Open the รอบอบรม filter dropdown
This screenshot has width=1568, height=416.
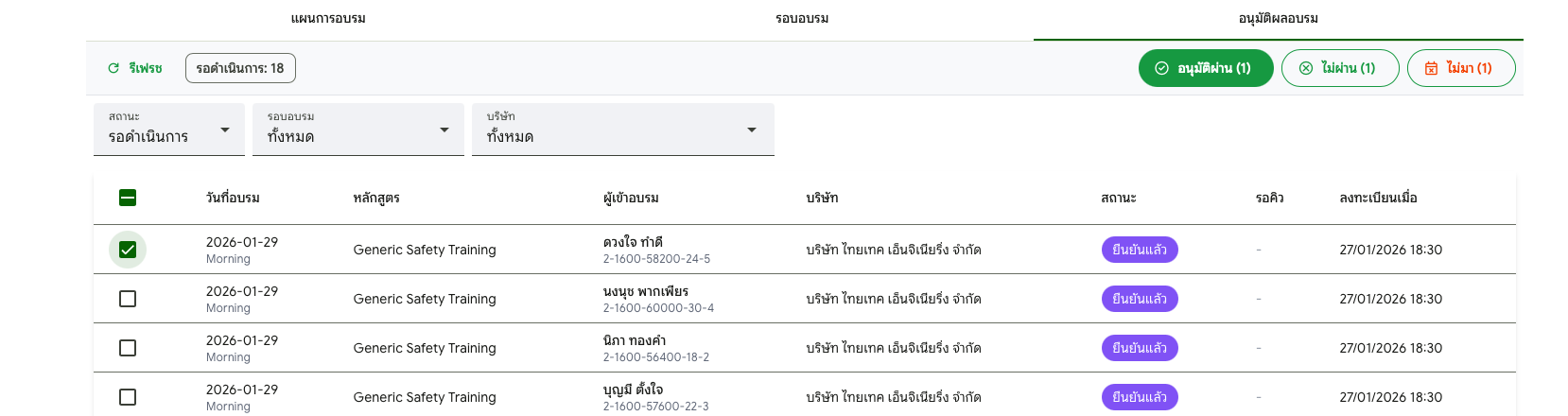click(x=358, y=130)
